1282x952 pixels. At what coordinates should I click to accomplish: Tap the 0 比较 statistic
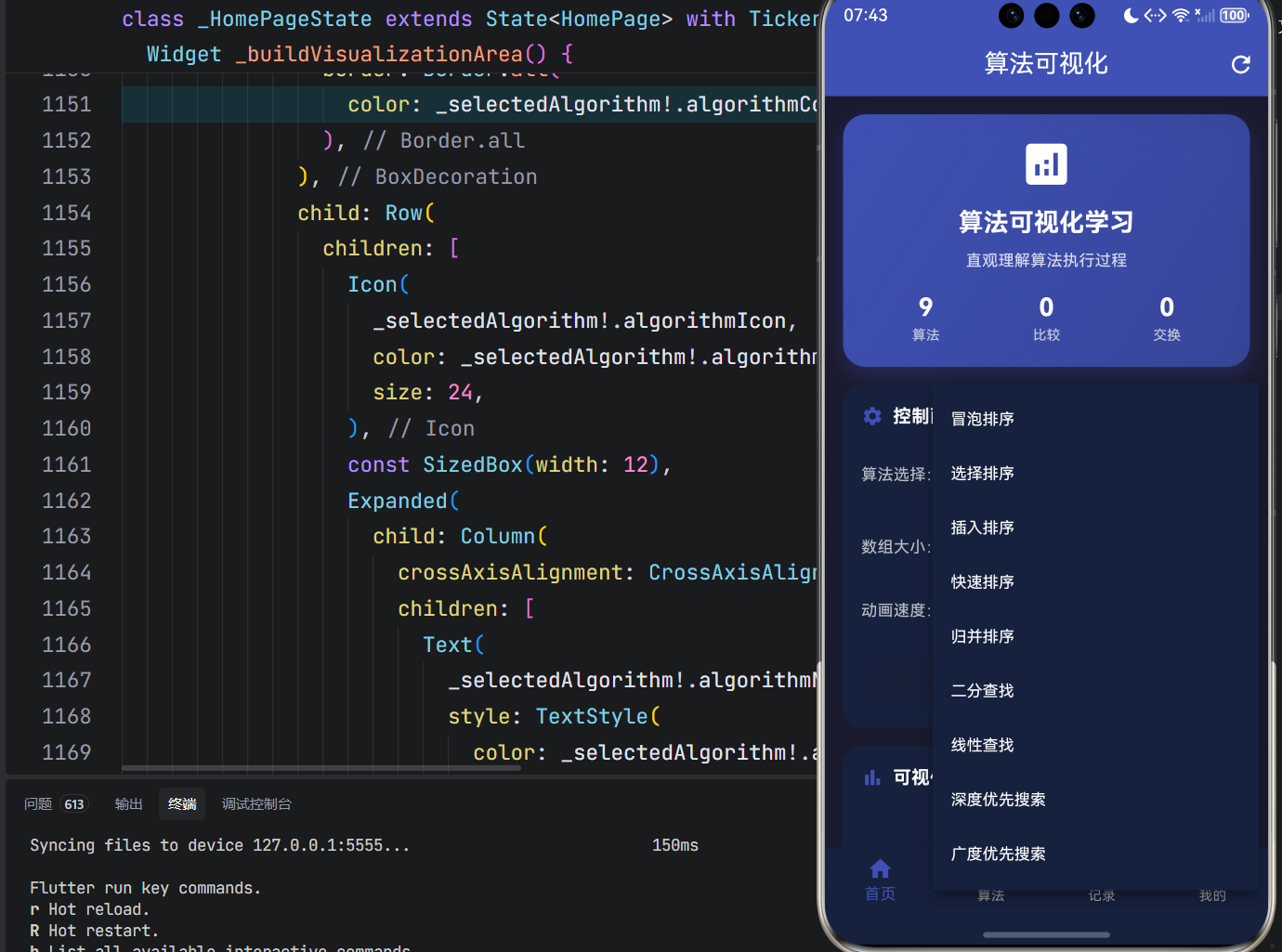pyautogui.click(x=1046, y=318)
